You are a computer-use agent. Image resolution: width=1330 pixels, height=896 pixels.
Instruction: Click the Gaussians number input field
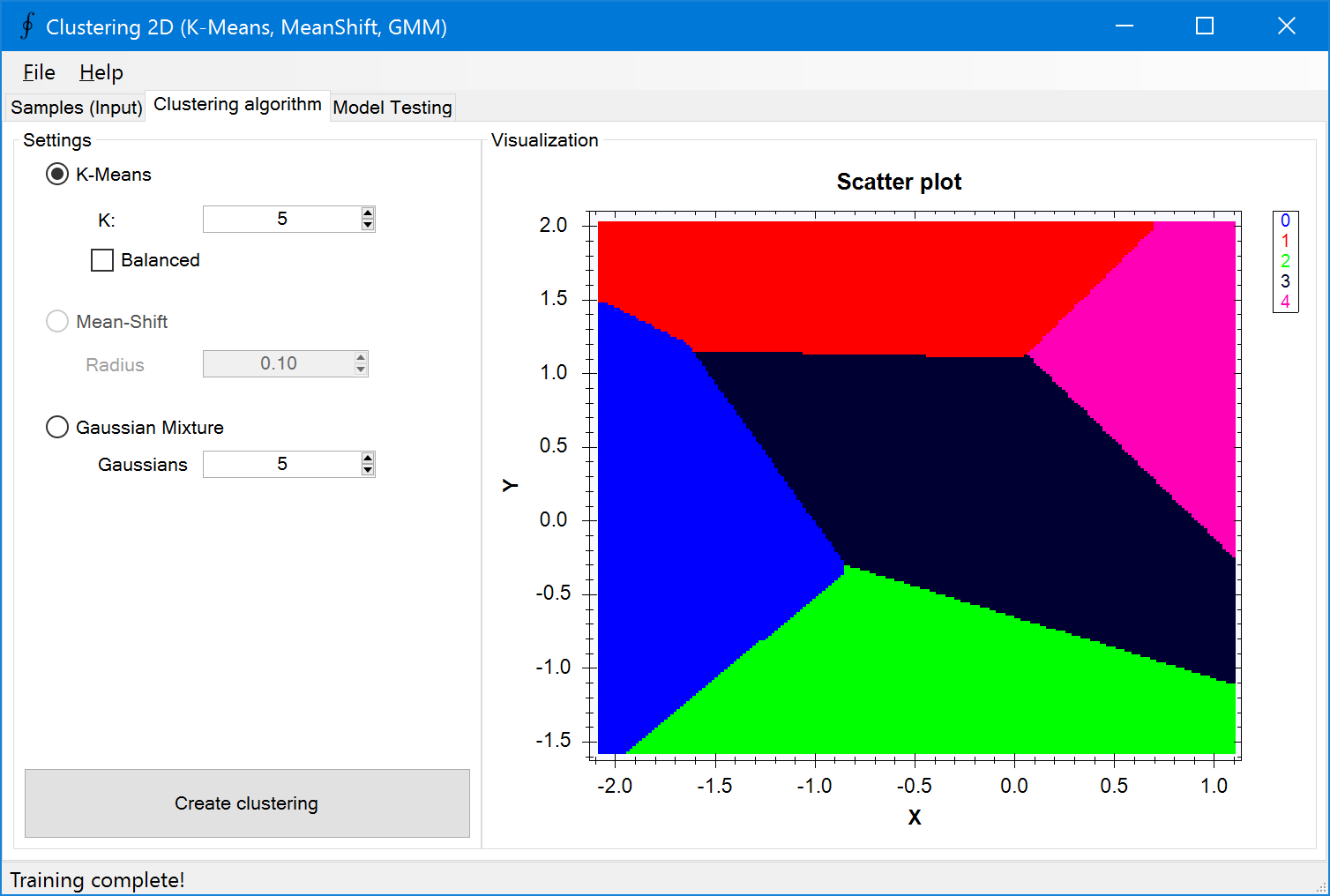click(x=281, y=464)
